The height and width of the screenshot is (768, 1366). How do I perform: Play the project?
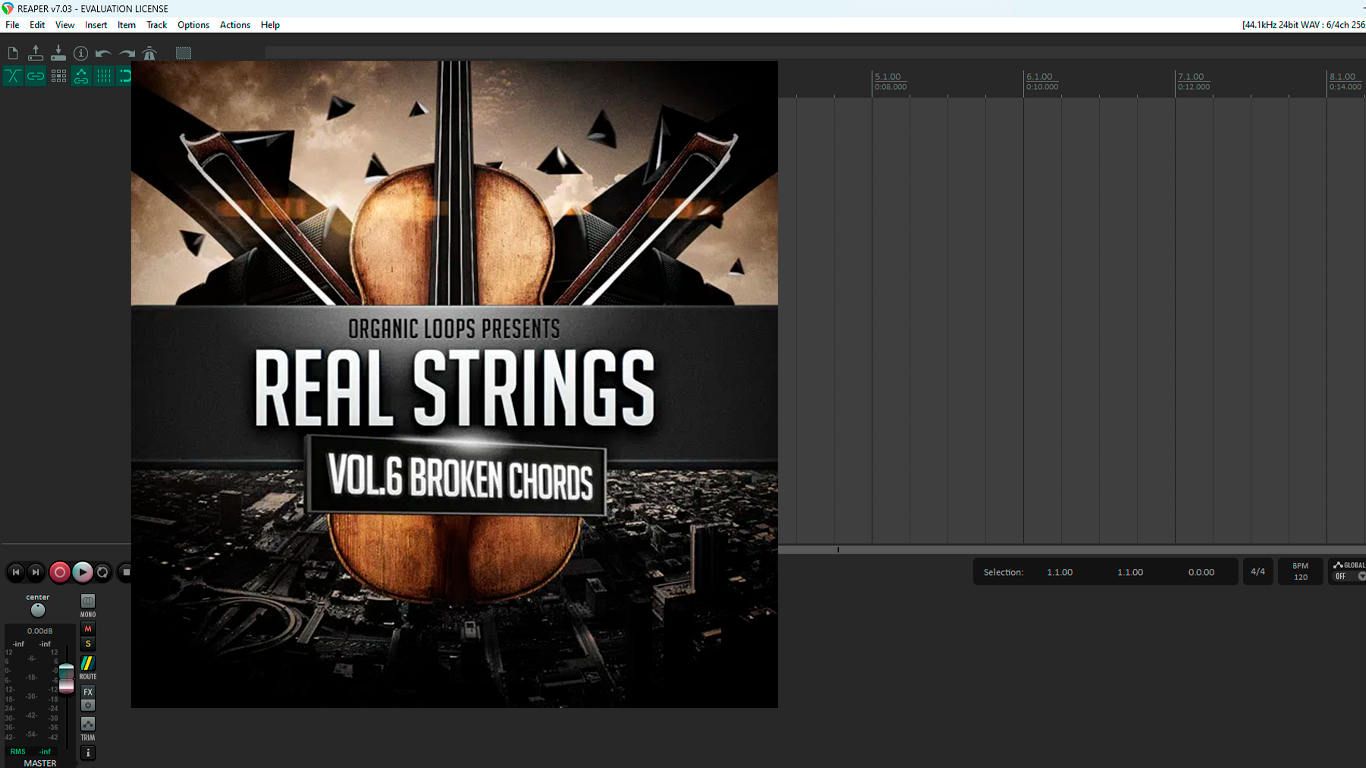(82, 572)
